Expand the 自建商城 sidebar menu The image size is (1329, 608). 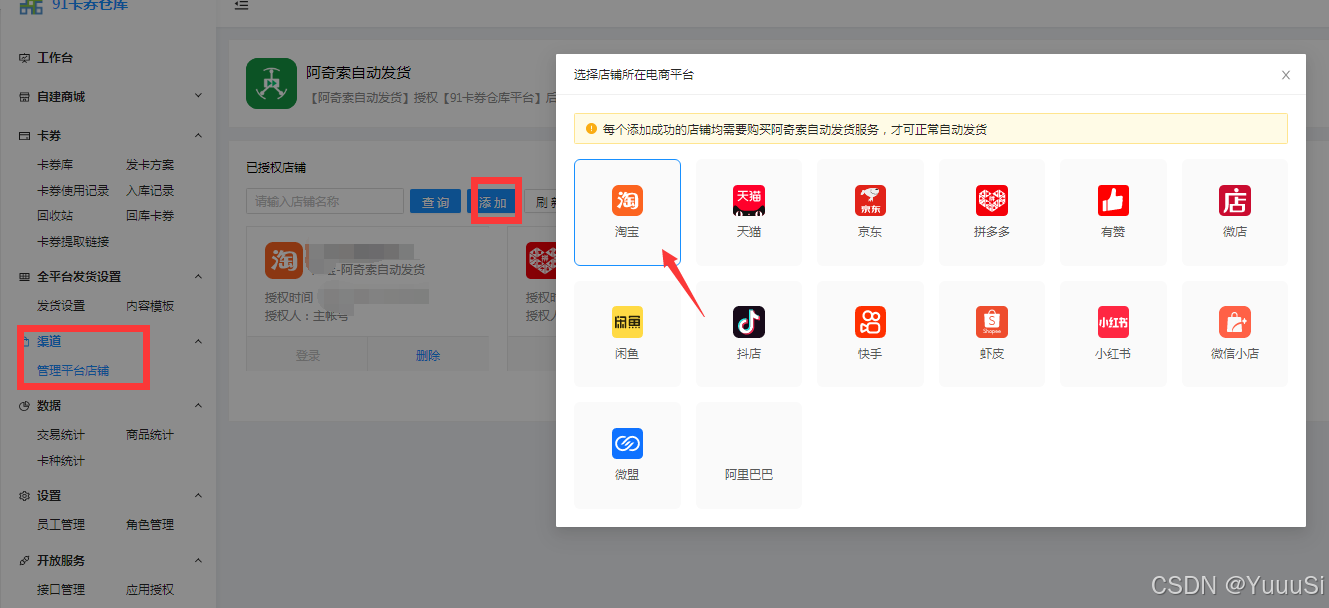pyautogui.click(x=198, y=96)
